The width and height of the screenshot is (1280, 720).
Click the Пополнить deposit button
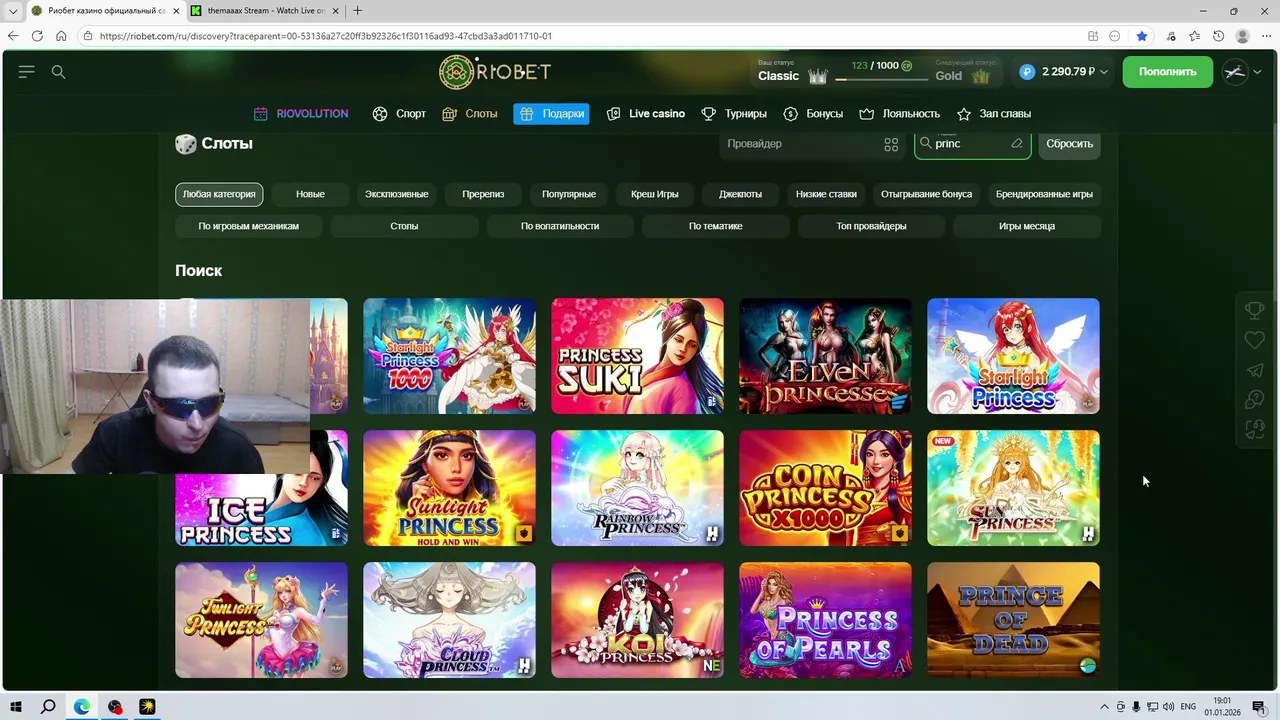(x=1167, y=72)
